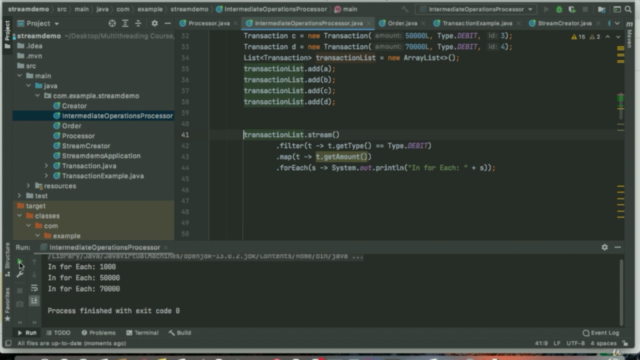Toggle scroll to end icon in console
Image resolution: width=640 pixels, height=360 pixels.
click(34, 301)
